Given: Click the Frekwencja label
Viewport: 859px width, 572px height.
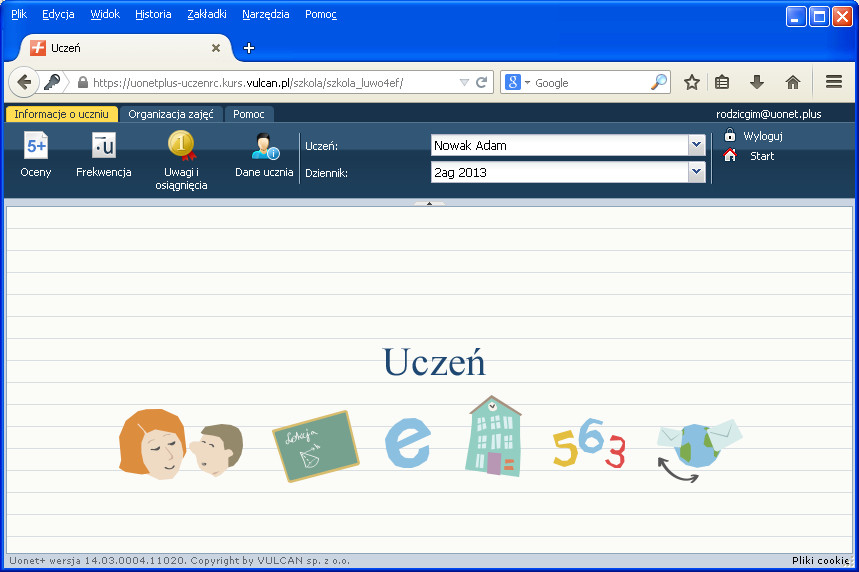Looking at the screenshot, I should coord(104,172).
